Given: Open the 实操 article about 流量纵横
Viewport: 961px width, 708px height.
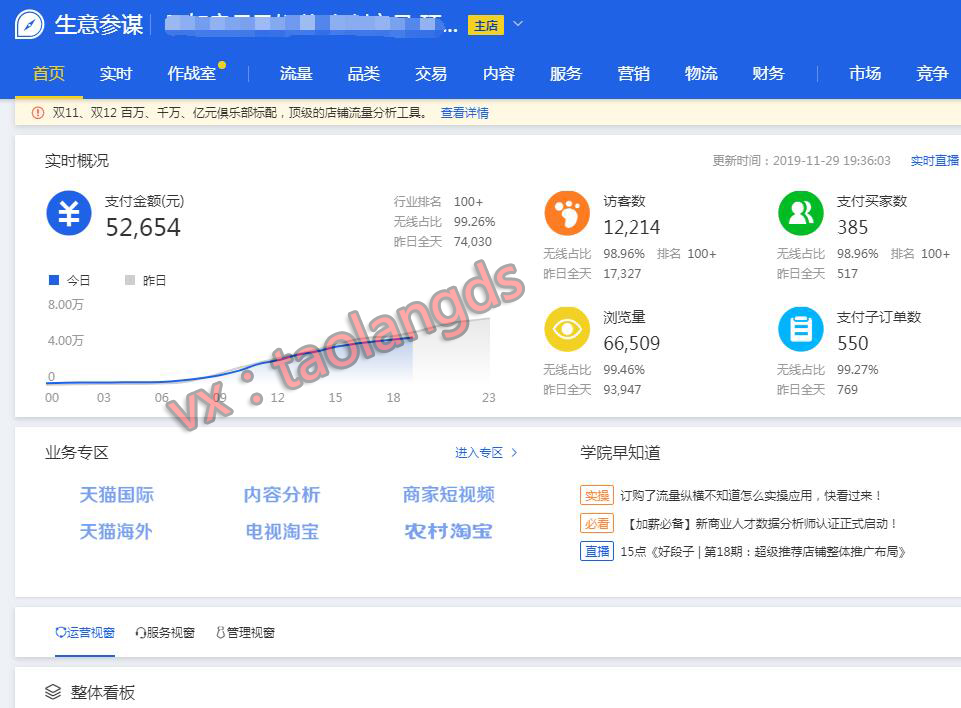Looking at the screenshot, I should click(x=751, y=495).
